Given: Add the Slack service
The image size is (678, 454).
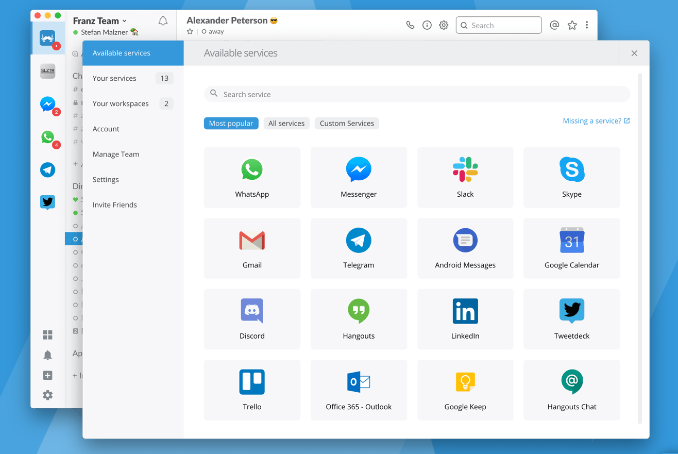Looking at the screenshot, I should point(465,177).
